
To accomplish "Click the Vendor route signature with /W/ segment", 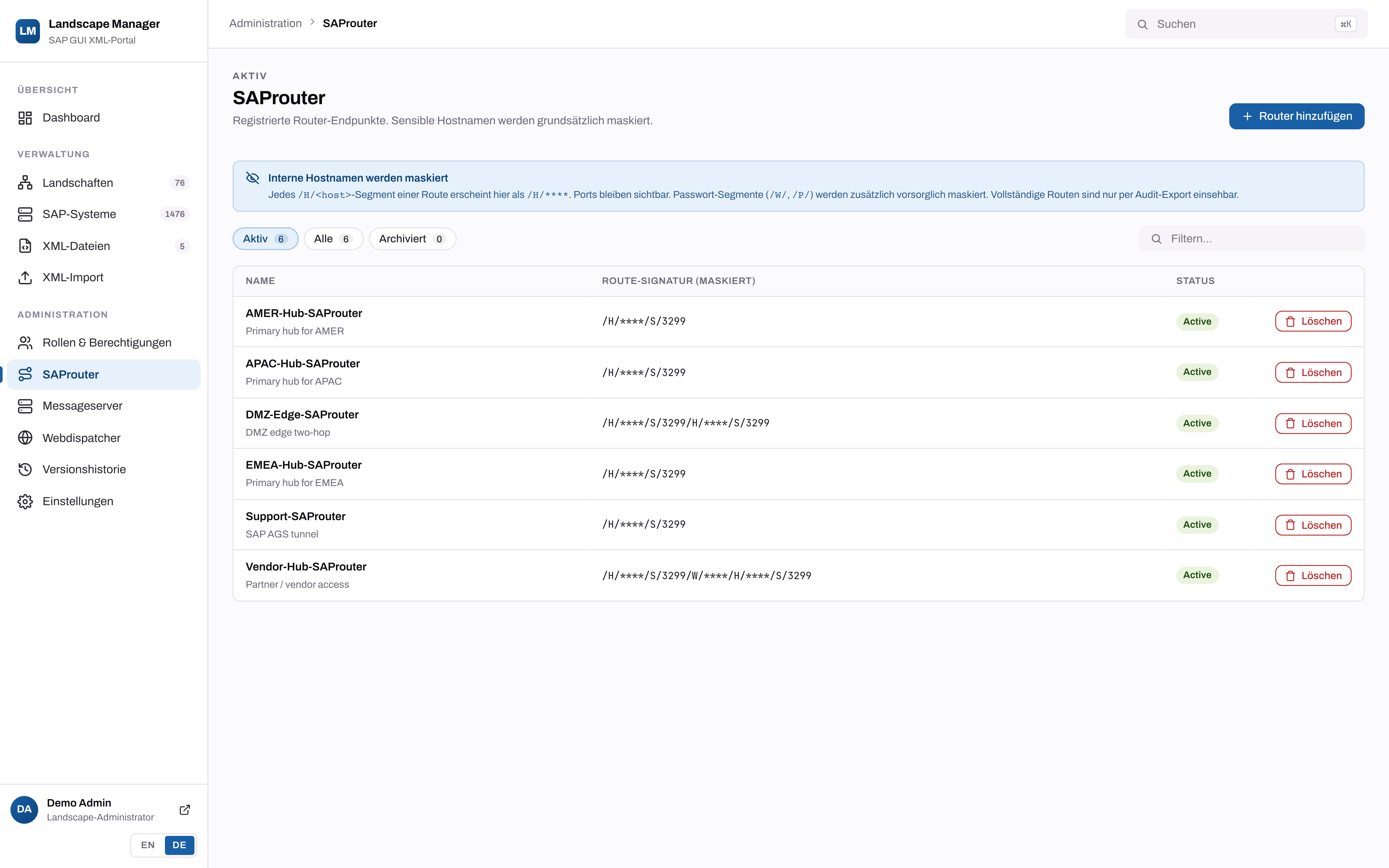I will [x=707, y=576].
